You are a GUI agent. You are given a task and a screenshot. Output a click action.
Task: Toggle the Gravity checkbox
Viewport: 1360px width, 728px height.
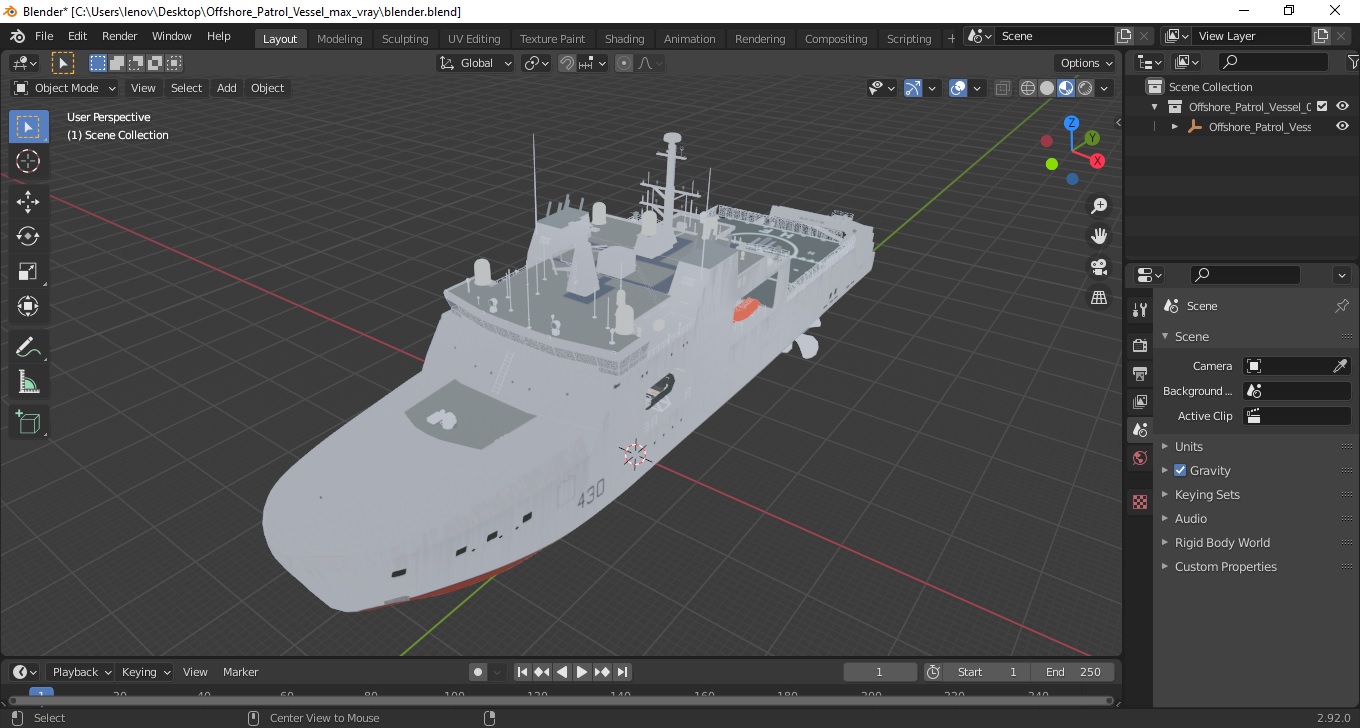pyautogui.click(x=1180, y=470)
